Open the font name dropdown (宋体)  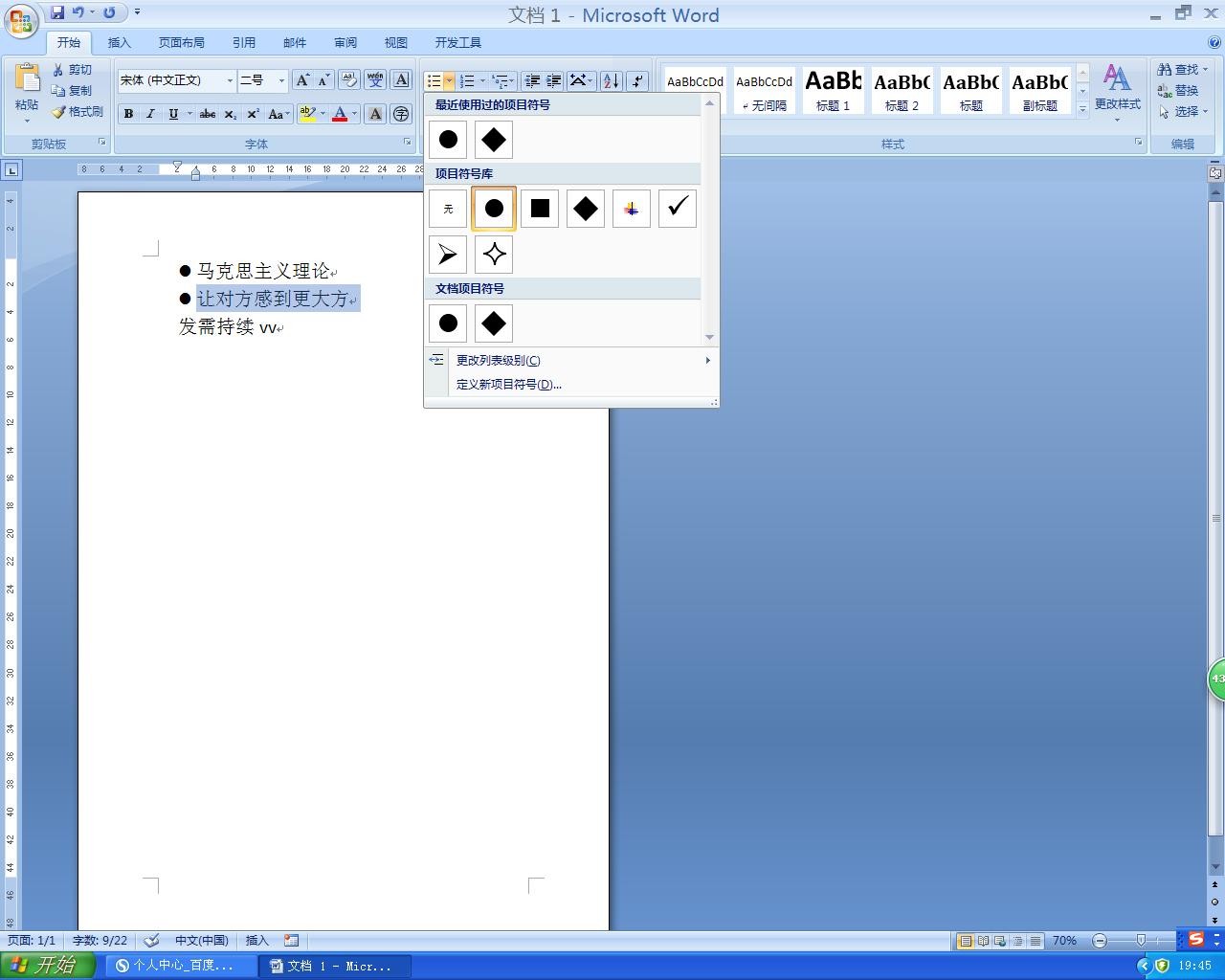click(x=230, y=80)
